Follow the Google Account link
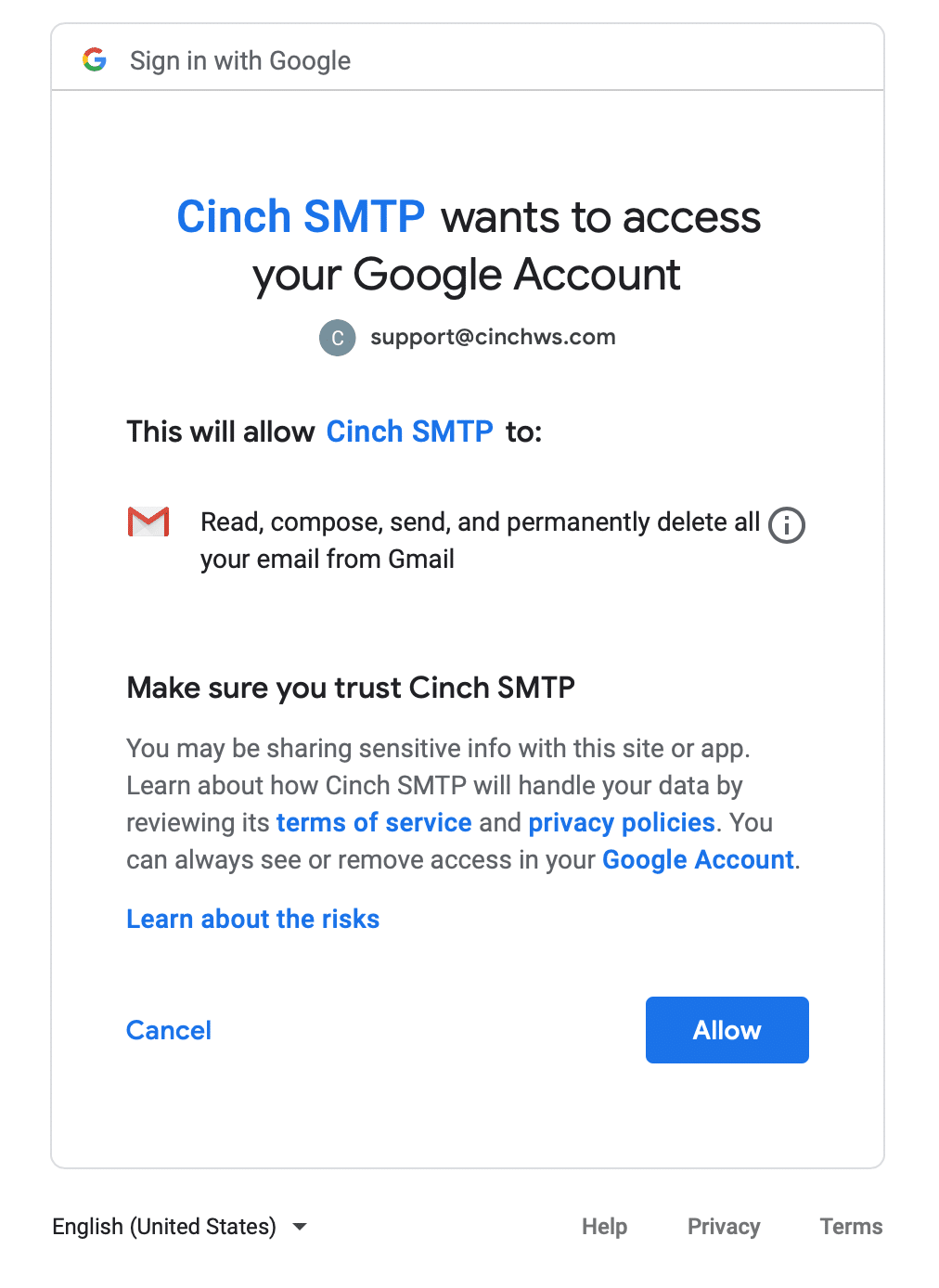The height and width of the screenshot is (1288, 939). coord(698,859)
